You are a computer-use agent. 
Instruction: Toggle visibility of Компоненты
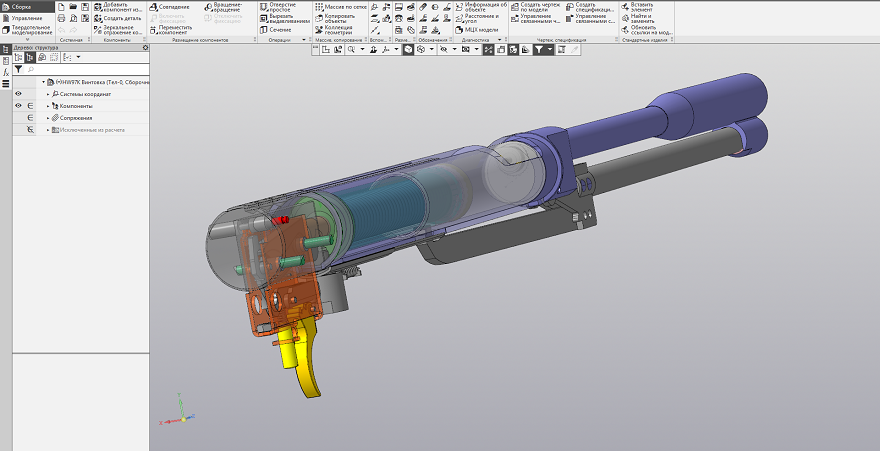[18, 106]
